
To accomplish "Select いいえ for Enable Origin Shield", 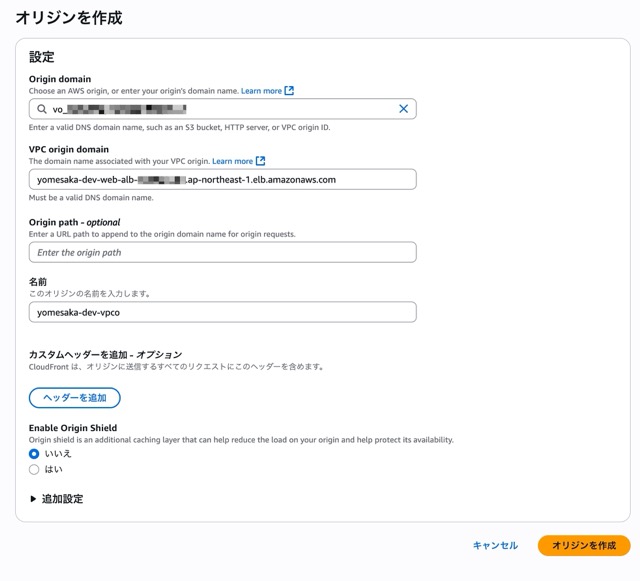I will pyautogui.click(x=34, y=454).
